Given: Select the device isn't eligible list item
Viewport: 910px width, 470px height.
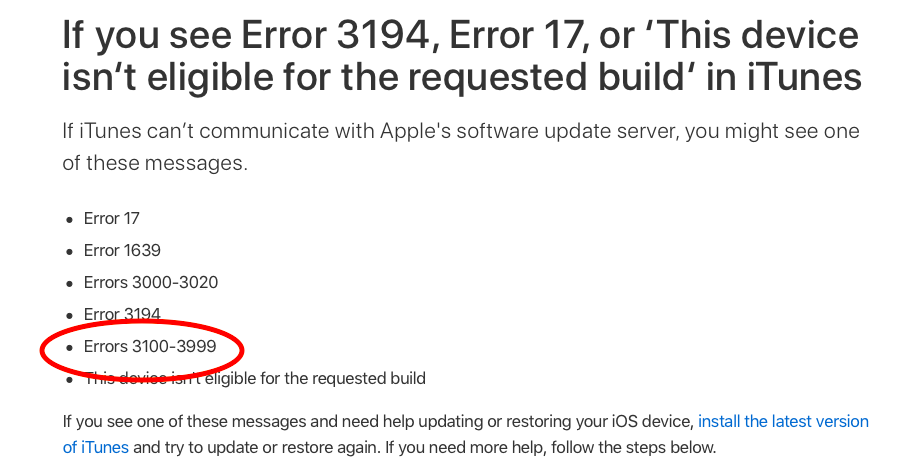Looking at the screenshot, I should tap(255, 378).
